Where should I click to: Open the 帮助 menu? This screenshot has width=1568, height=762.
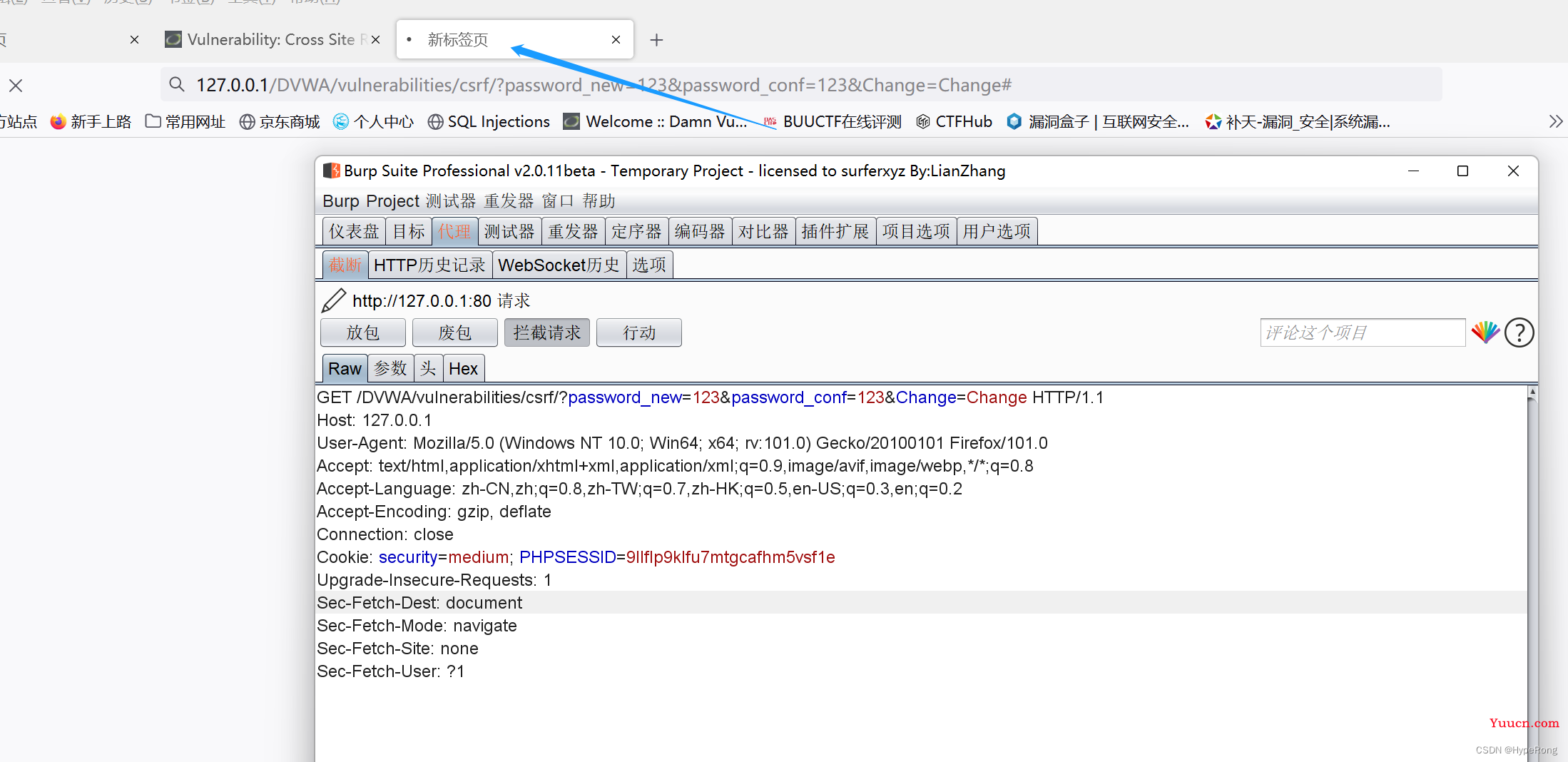pos(599,201)
